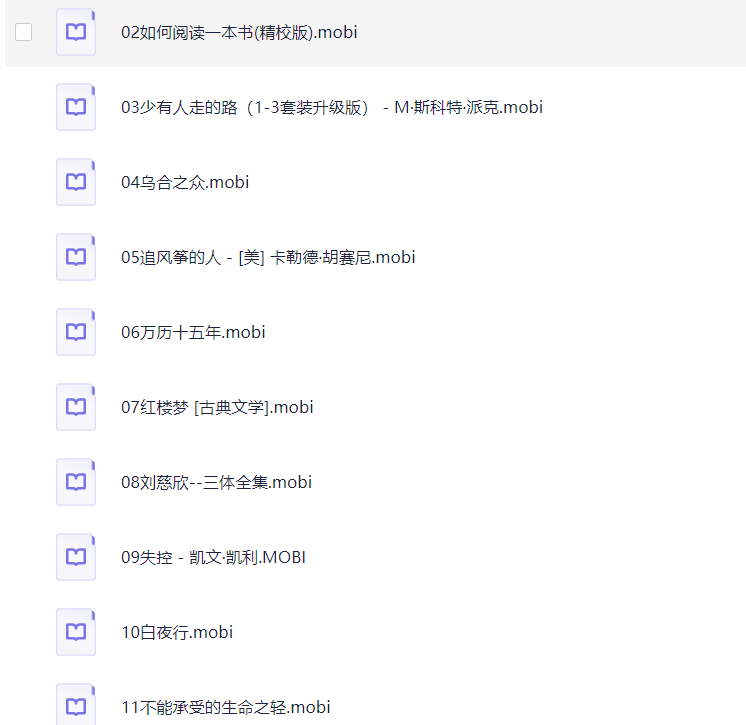Click the book icon for 03少有人走的路
The image size is (746, 725).
tap(76, 107)
